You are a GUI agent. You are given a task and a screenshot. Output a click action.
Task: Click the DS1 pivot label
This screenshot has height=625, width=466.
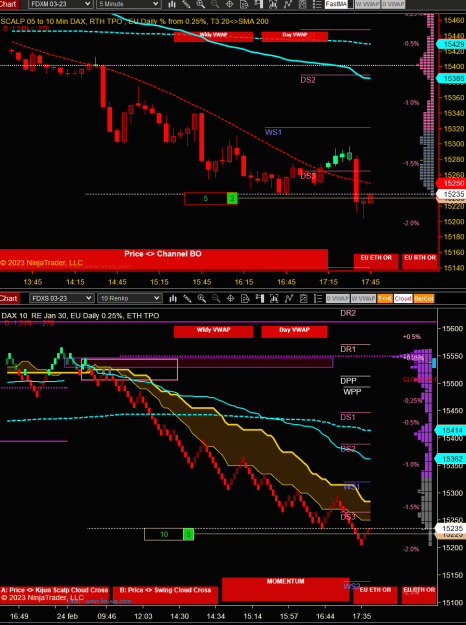pyautogui.click(x=348, y=417)
